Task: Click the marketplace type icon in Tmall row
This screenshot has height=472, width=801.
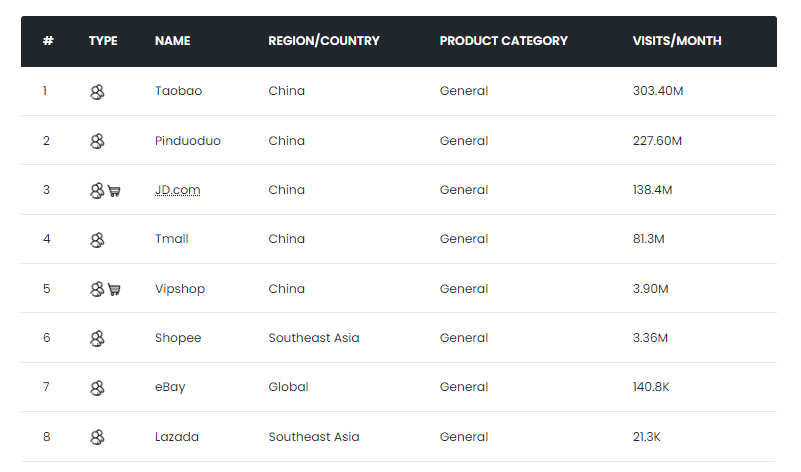Action: (x=97, y=240)
